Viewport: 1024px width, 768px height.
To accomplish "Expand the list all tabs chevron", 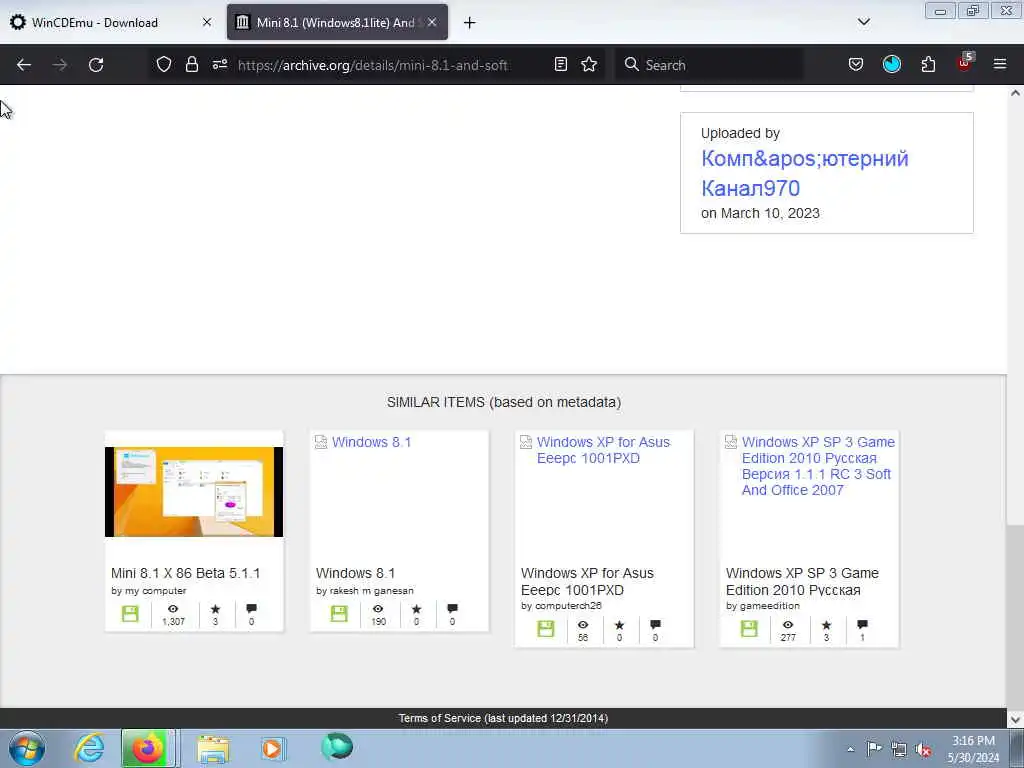I will pyautogui.click(x=863, y=22).
